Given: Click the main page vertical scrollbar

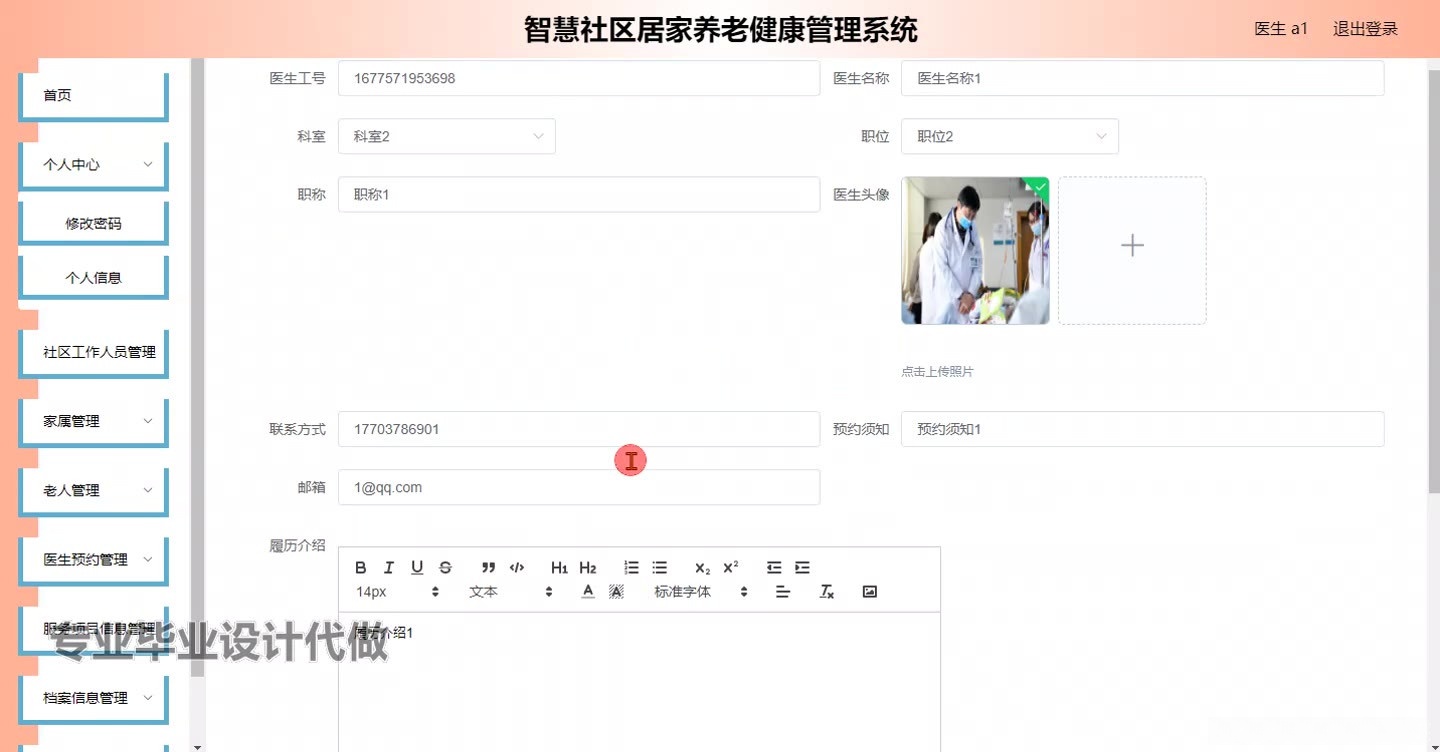Looking at the screenshot, I should click(1433, 280).
